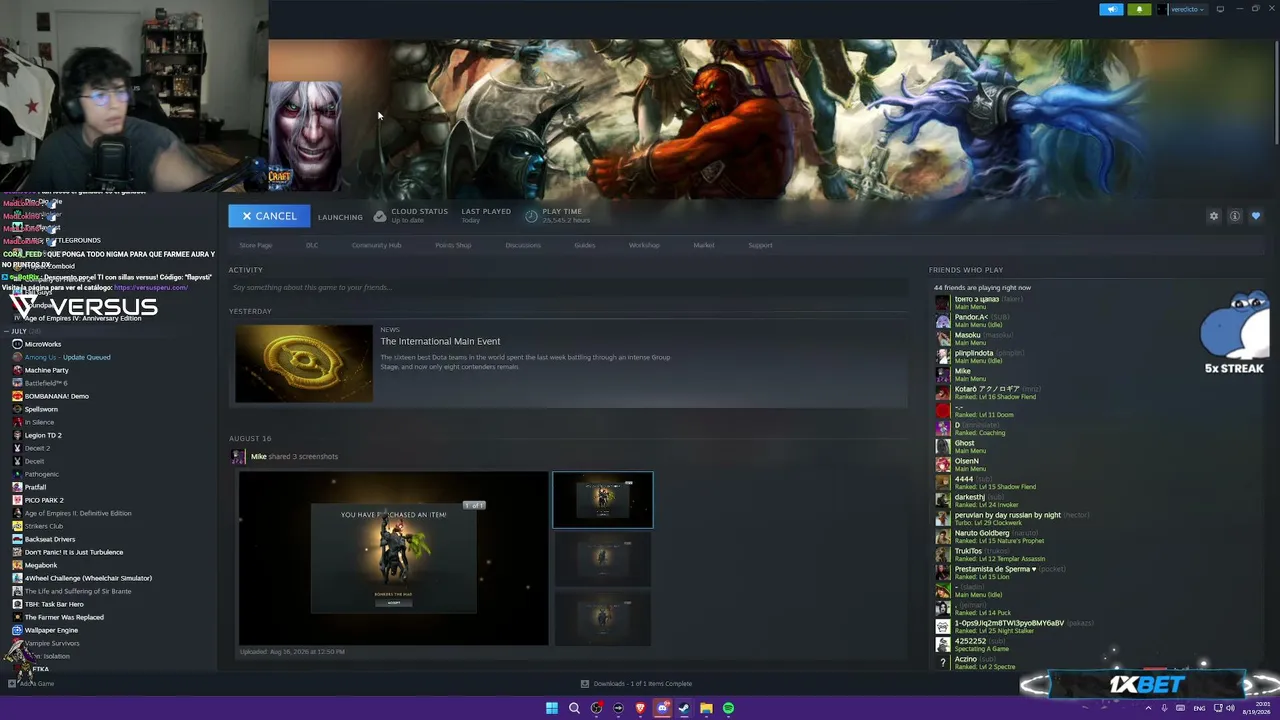Screen dimensions: 1280x720
Task: Select MicroWorks in the library
Action: coord(43,344)
